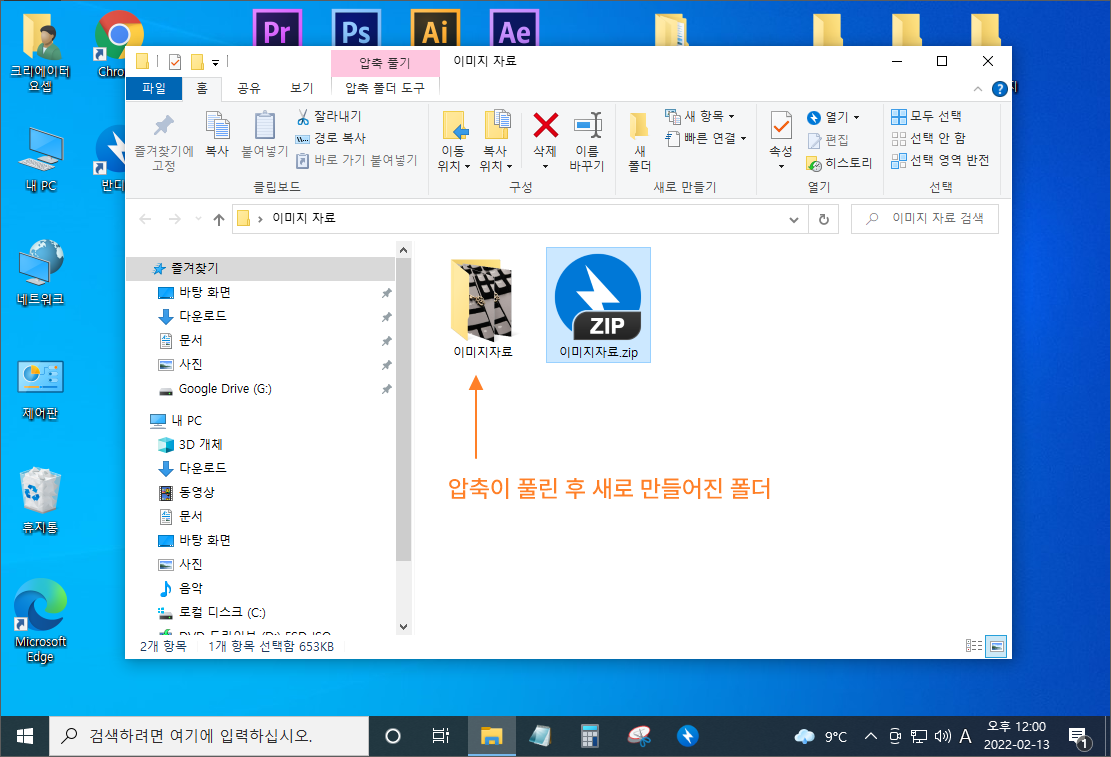1111x757 pixels.
Task: Click the navigation pane scroll down arrow
Action: [403, 627]
